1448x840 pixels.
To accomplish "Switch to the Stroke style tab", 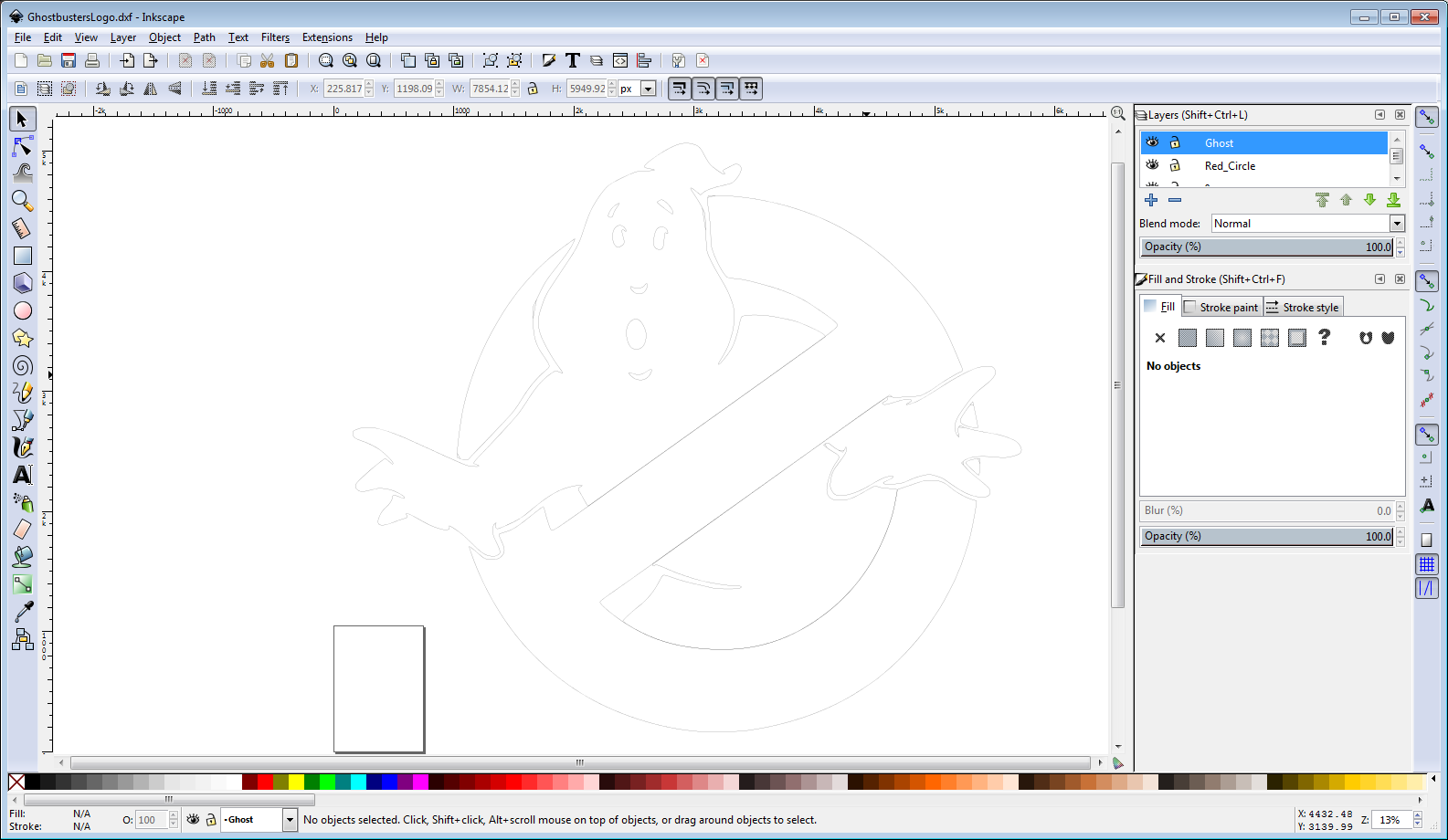I will (x=1303, y=307).
